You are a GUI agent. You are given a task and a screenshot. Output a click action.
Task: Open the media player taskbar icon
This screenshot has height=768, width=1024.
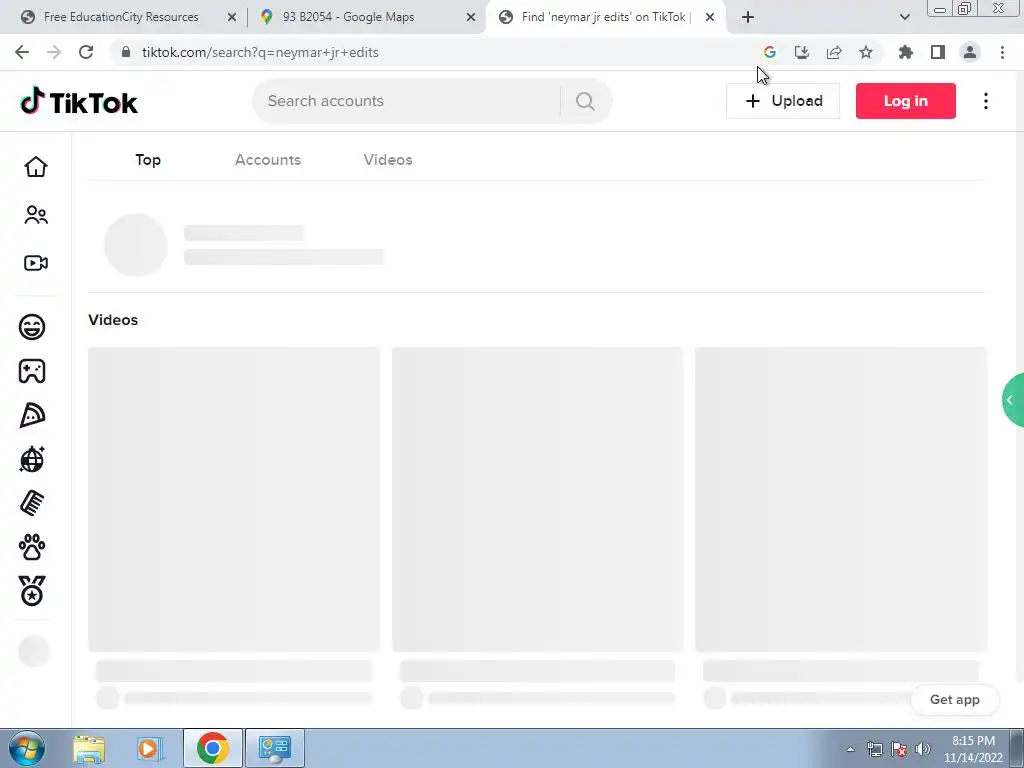(x=150, y=748)
